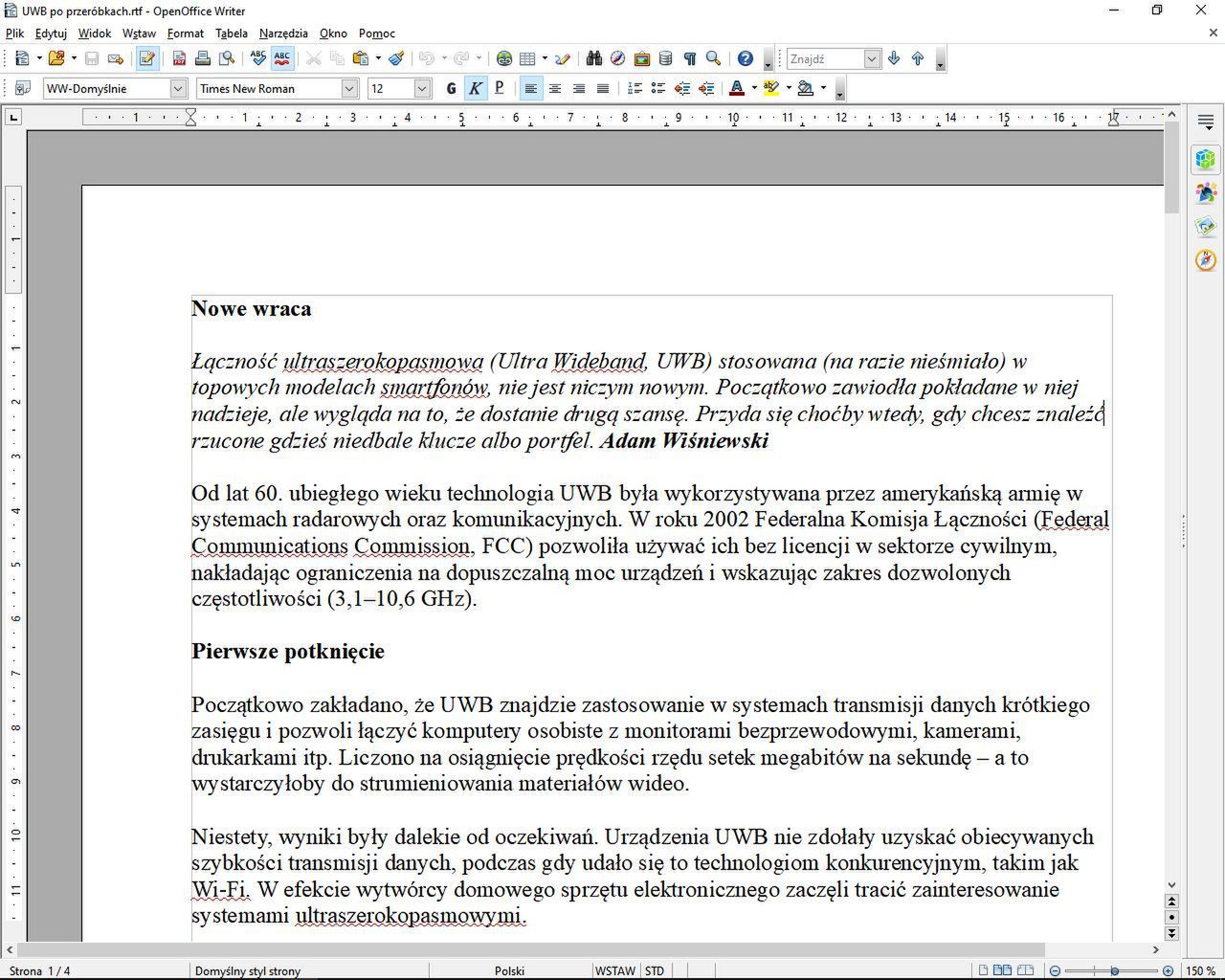Open sidebar Properties cube icon
The height and width of the screenshot is (980, 1225).
click(x=1206, y=159)
